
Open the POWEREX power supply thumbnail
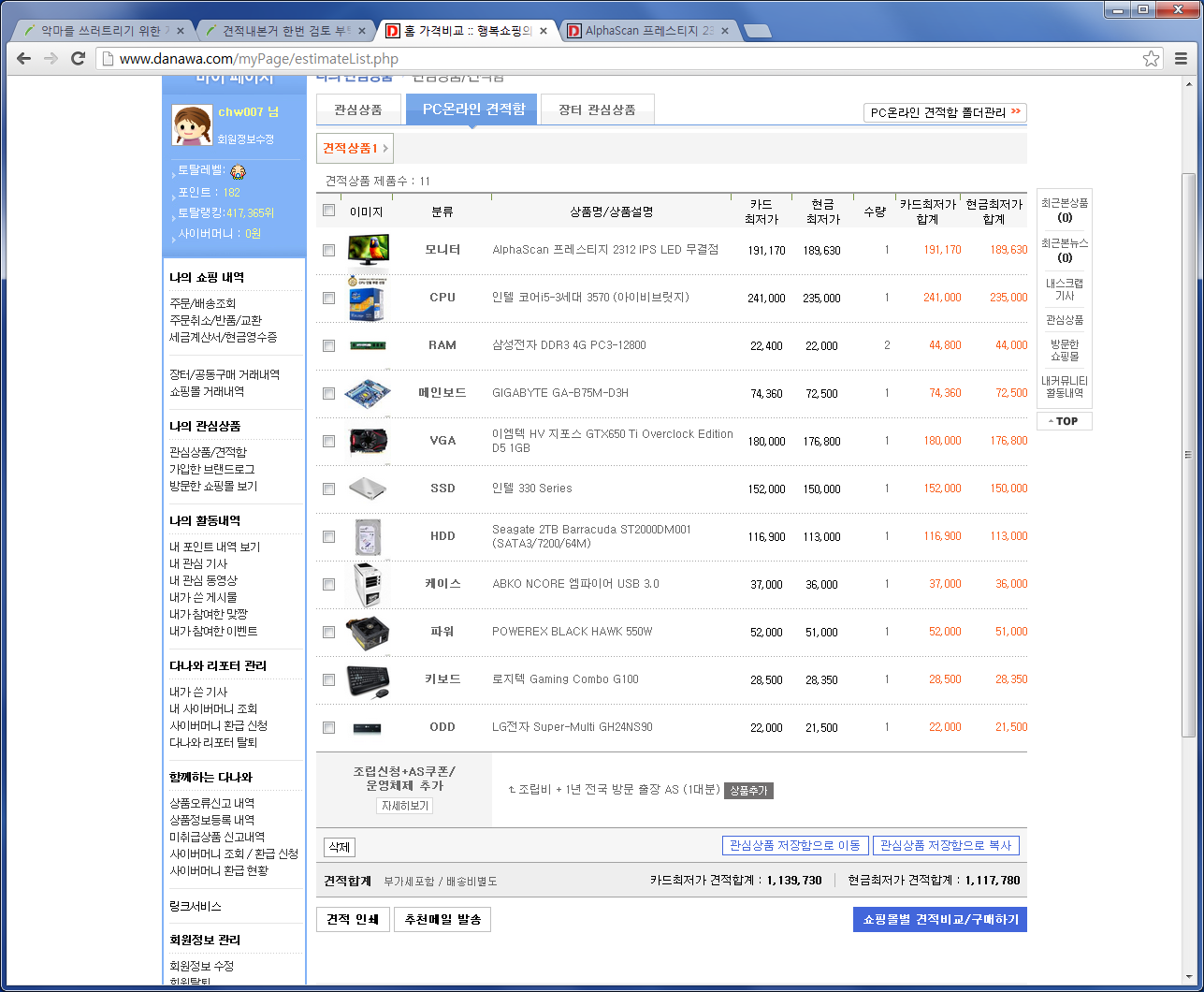(368, 632)
